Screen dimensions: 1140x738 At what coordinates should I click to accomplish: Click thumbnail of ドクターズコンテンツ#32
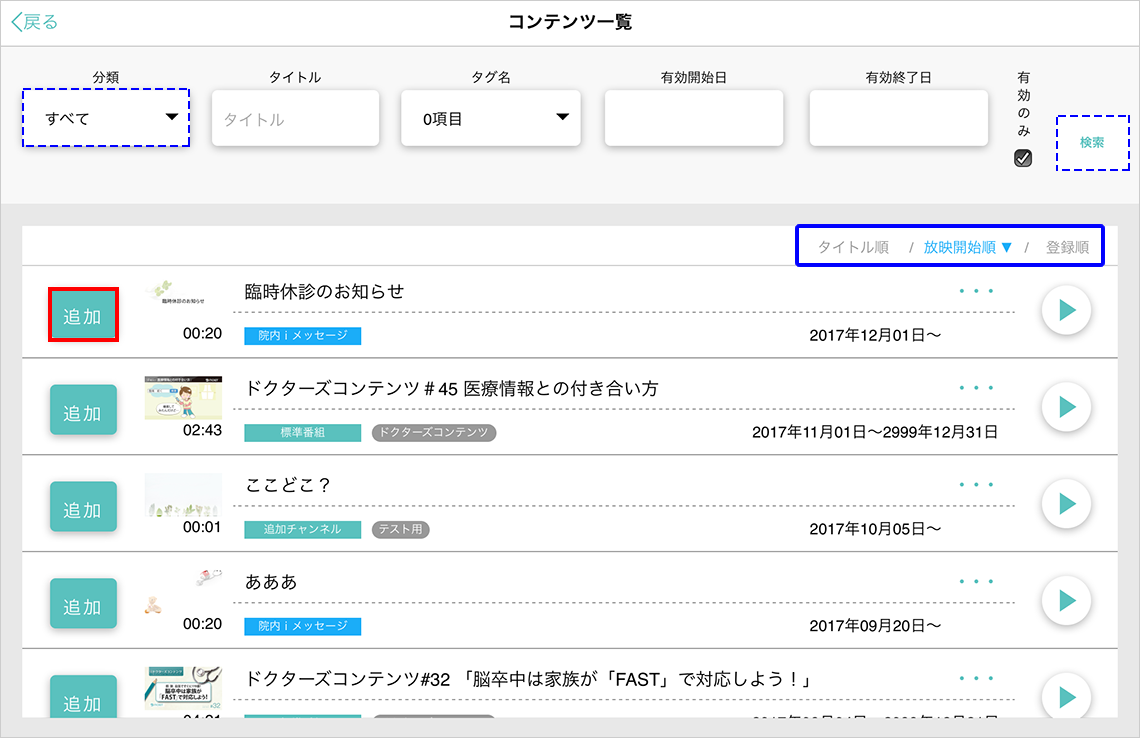click(x=183, y=688)
